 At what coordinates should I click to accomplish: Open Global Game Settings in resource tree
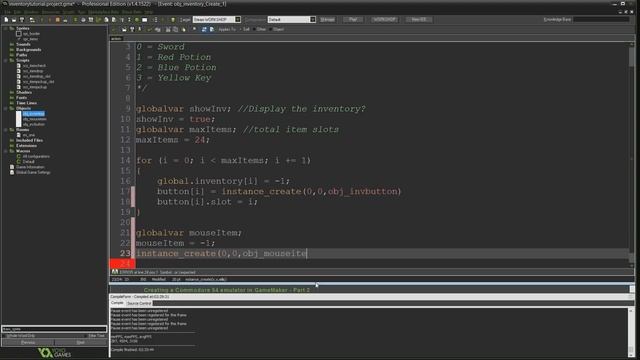(33, 172)
